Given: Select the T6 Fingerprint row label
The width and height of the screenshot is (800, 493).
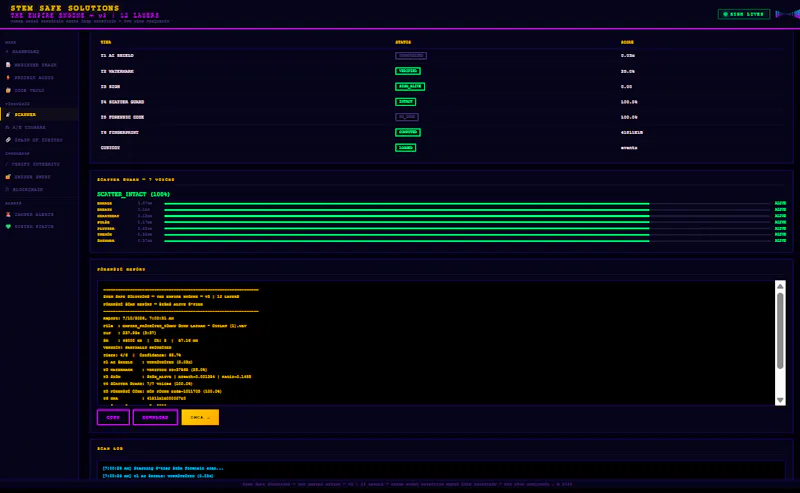Looking at the screenshot, I should pos(119,133).
